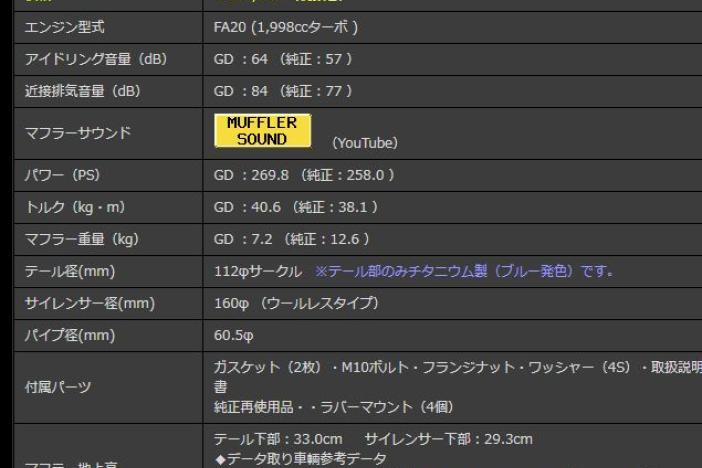Select the マフラーサウンド row label
The width and height of the screenshot is (702, 468).
pos(77,132)
